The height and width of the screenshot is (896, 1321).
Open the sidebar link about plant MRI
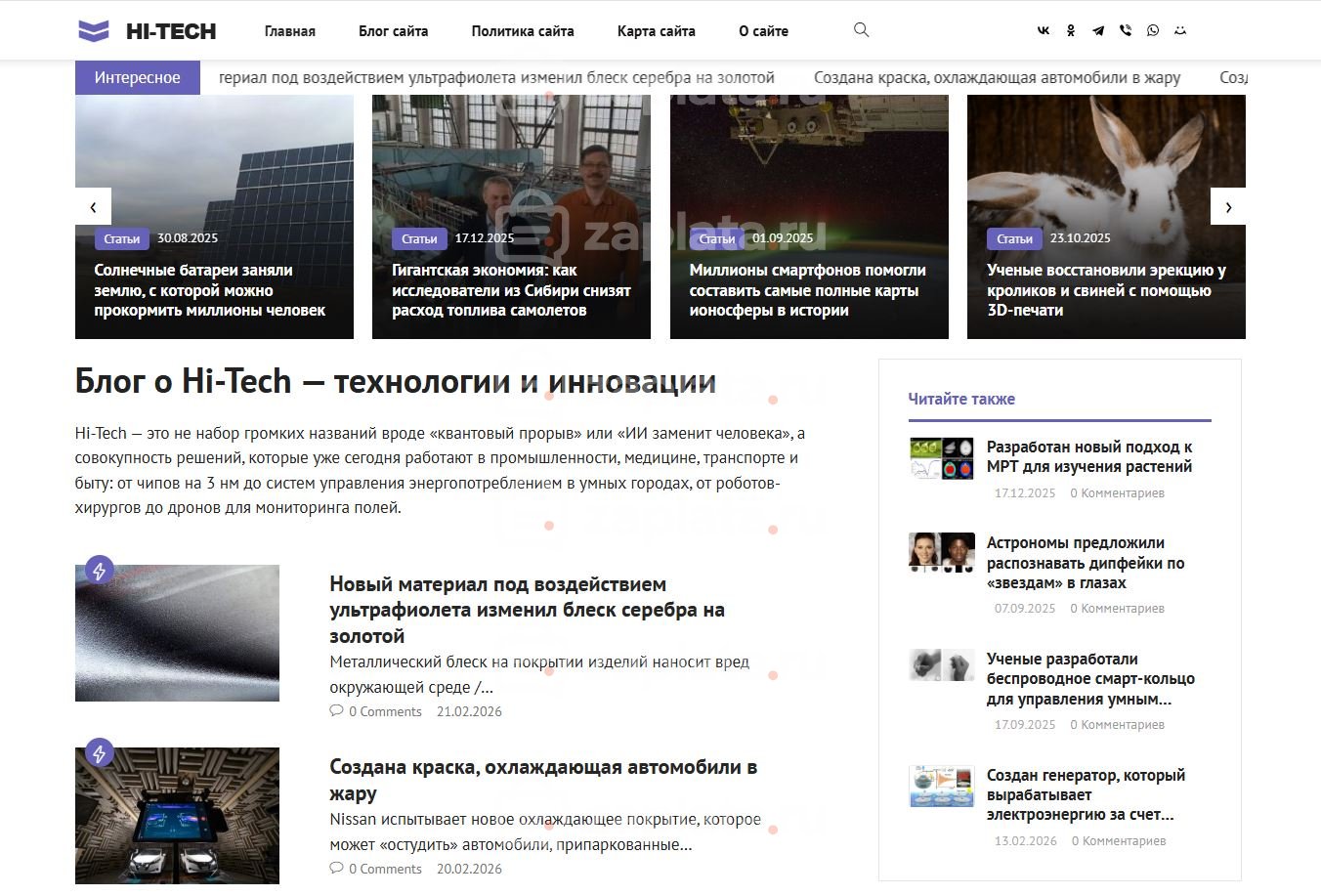(1089, 457)
